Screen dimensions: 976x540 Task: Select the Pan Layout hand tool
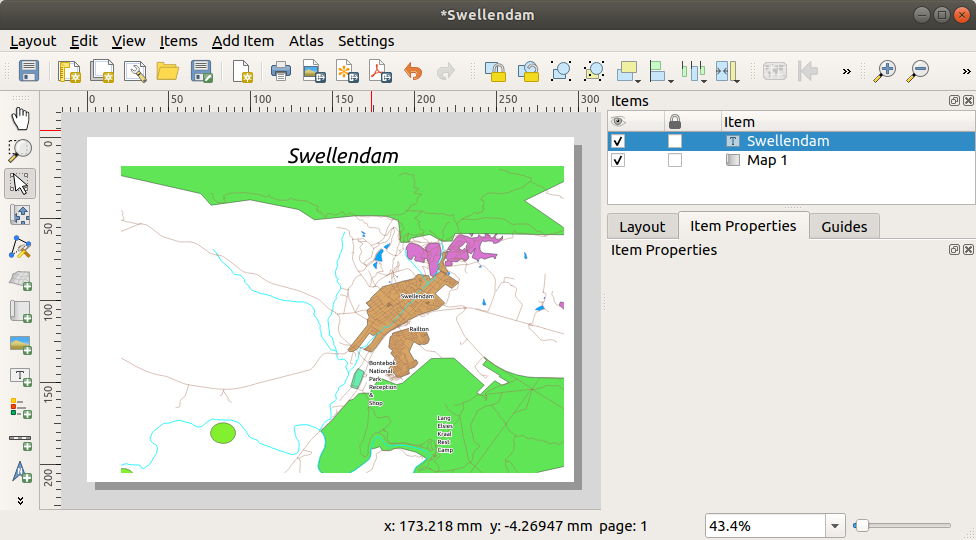pos(20,118)
